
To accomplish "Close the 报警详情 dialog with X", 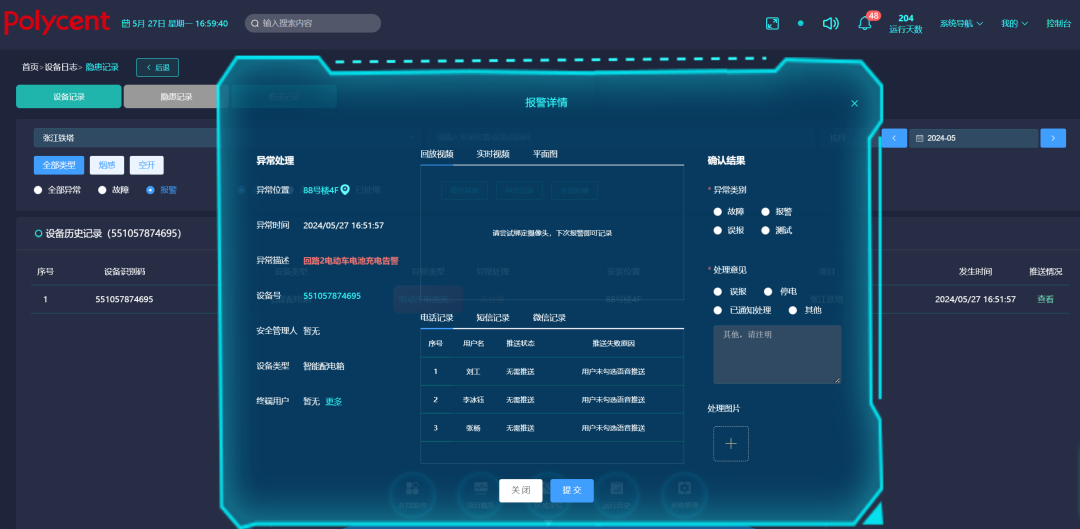I will pos(854,103).
